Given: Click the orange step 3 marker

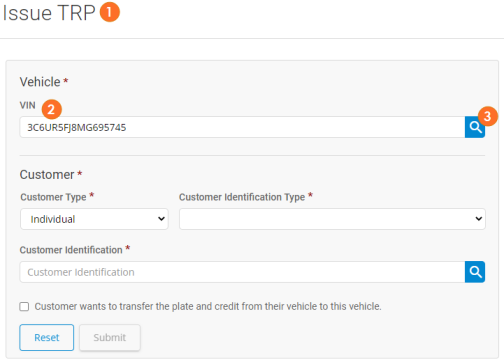Looking at the screenshot, I should (x=488, y=116).
